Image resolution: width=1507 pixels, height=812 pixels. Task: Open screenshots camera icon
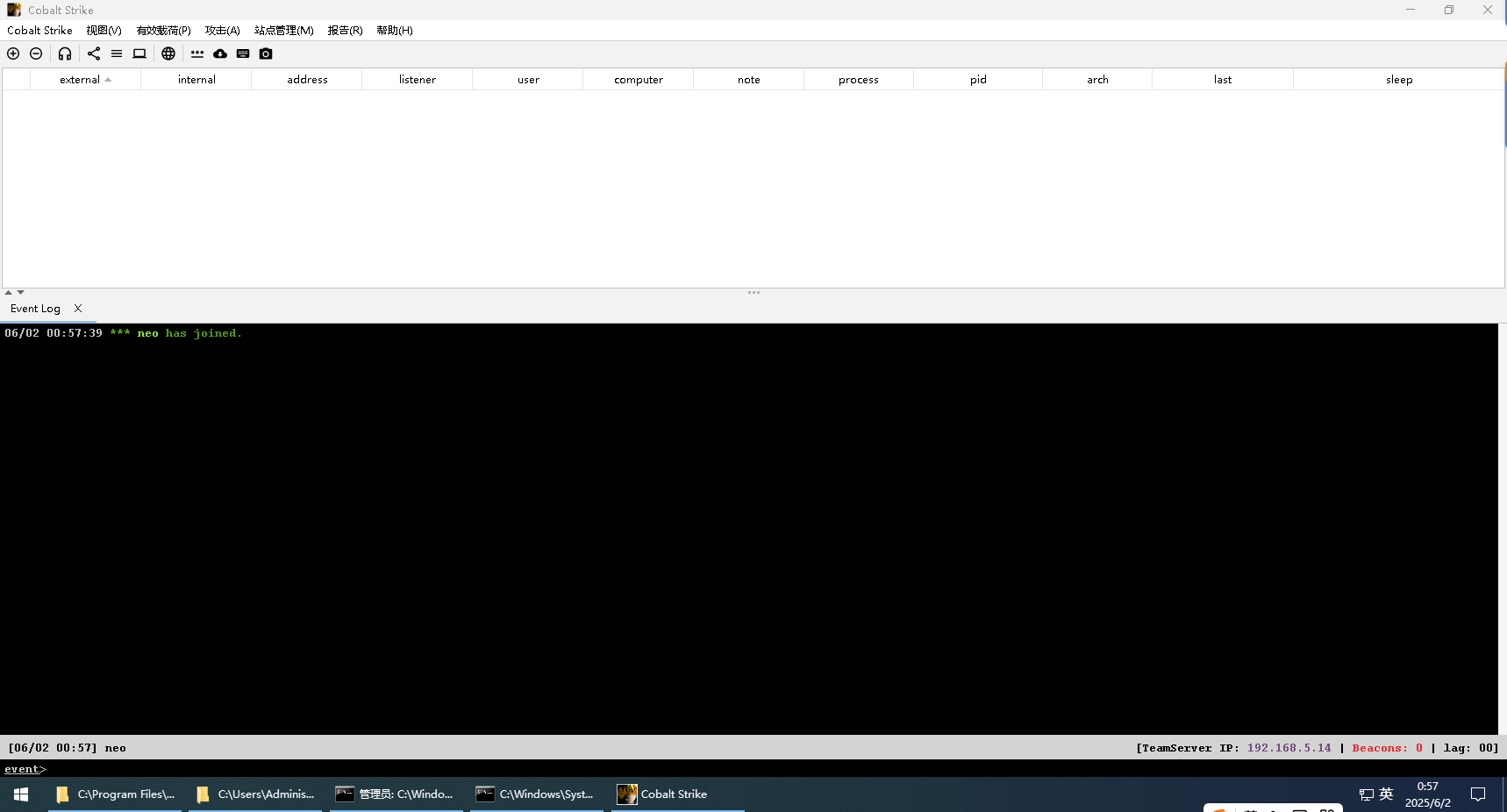(x=266, y=53)
